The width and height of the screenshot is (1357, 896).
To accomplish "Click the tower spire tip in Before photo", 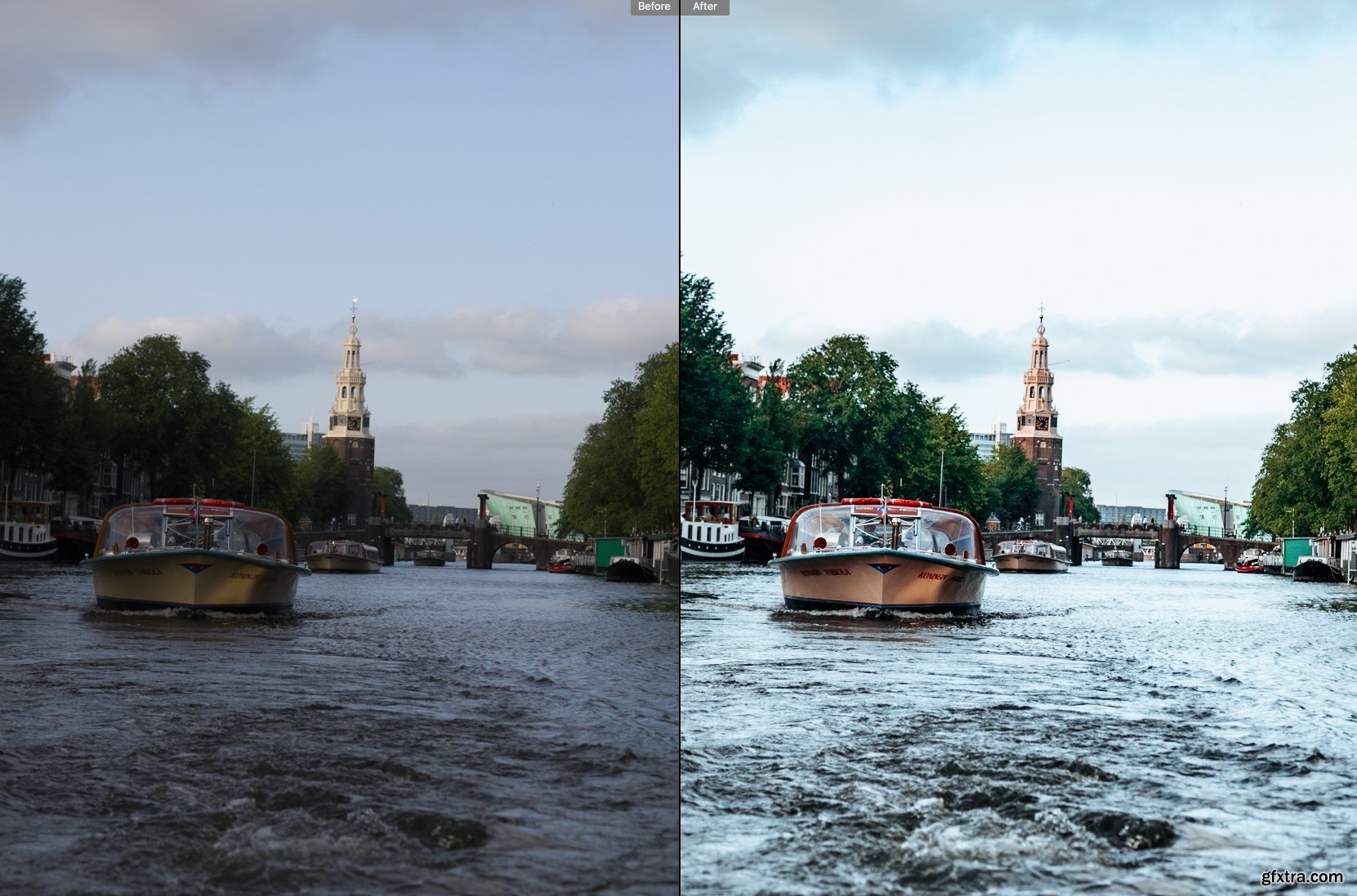I will pyautogui.click(x=354, y=304).
